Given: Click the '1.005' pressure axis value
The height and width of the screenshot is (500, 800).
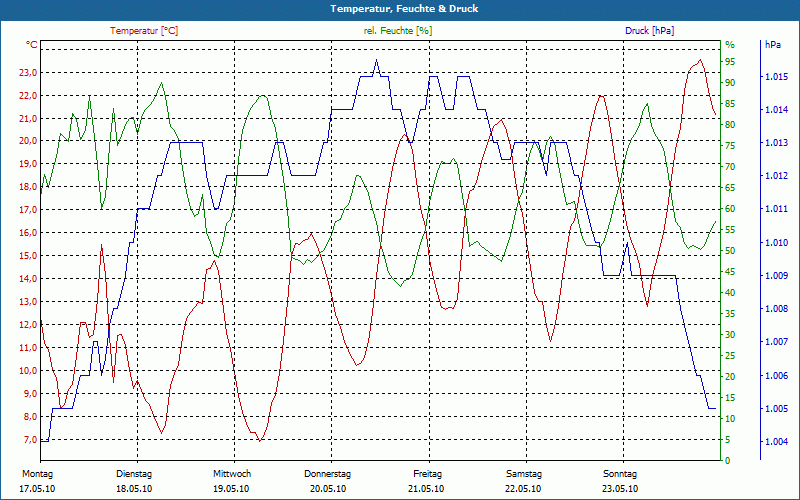Looking at the screenshot, I should click(x=776, y=408).
